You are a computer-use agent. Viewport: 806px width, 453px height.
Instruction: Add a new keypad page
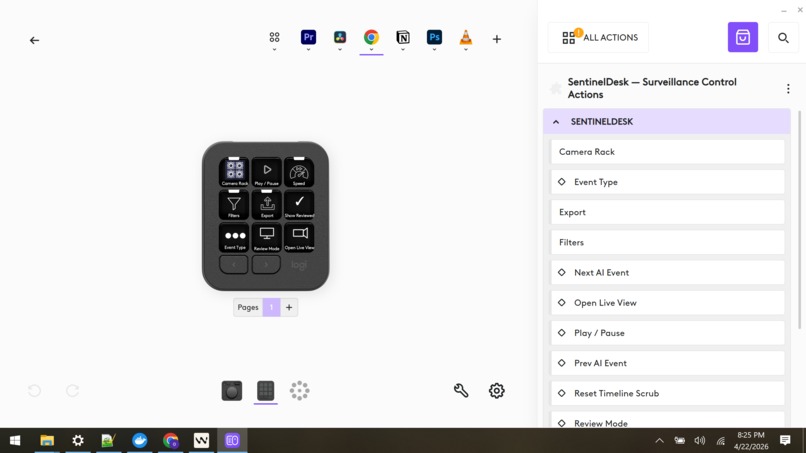click(x=289, y=307)
